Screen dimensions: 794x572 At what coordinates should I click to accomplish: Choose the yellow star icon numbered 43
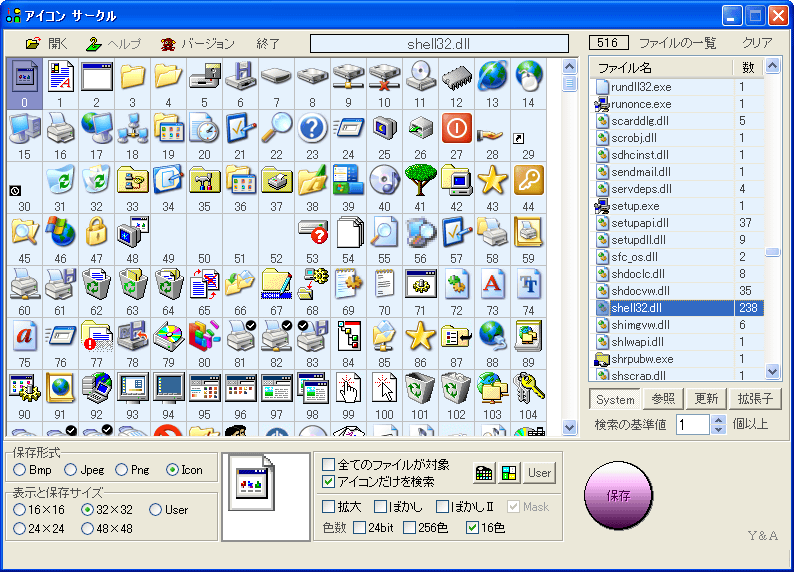click(492, 187)
